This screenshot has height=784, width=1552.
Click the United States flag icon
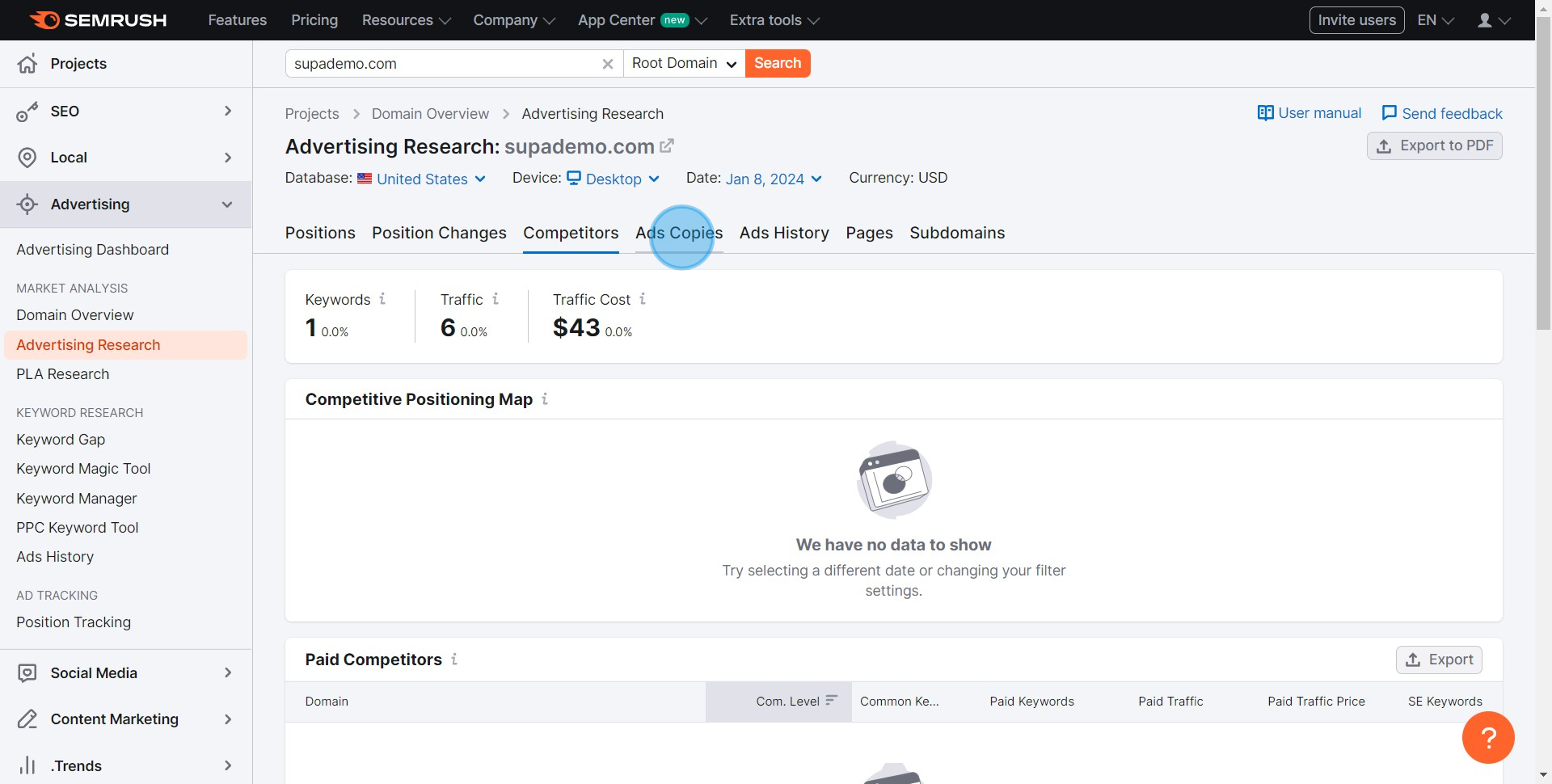coord(365,179)
